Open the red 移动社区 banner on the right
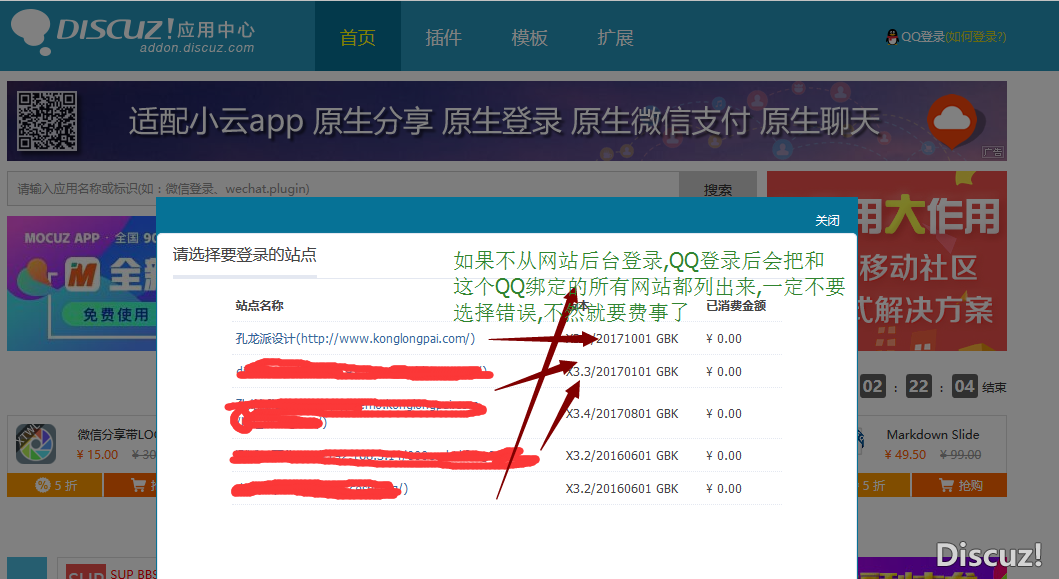Viewport: 1059px width, 579px height. 932,261
